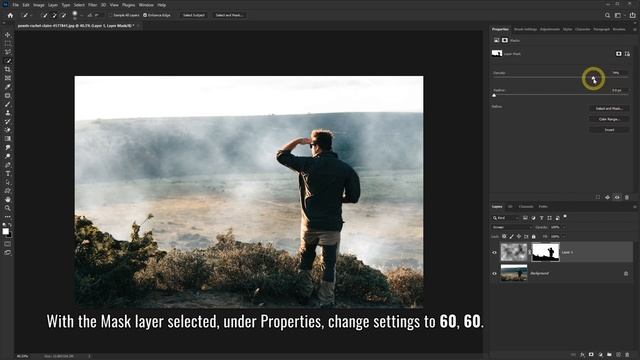Select the Lasso tool
Image resolution: width=640 pixels, height=360 pixels.
pos(7,52)
